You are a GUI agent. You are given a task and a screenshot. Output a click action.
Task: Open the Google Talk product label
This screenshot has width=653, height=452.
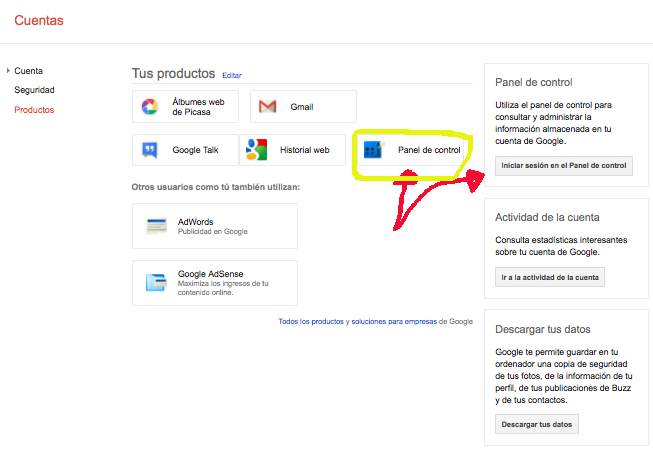pyautogui.click(x=195, y=150)
